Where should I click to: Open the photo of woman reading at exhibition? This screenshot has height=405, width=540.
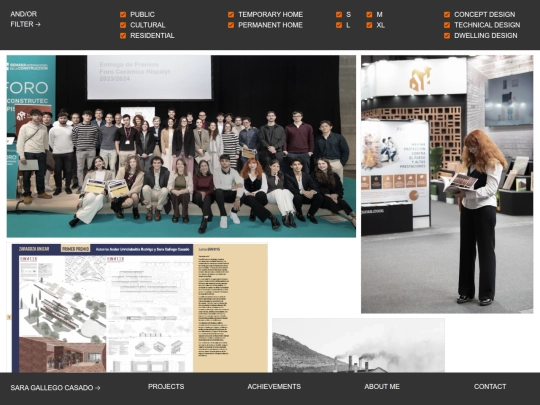[447, 184]
